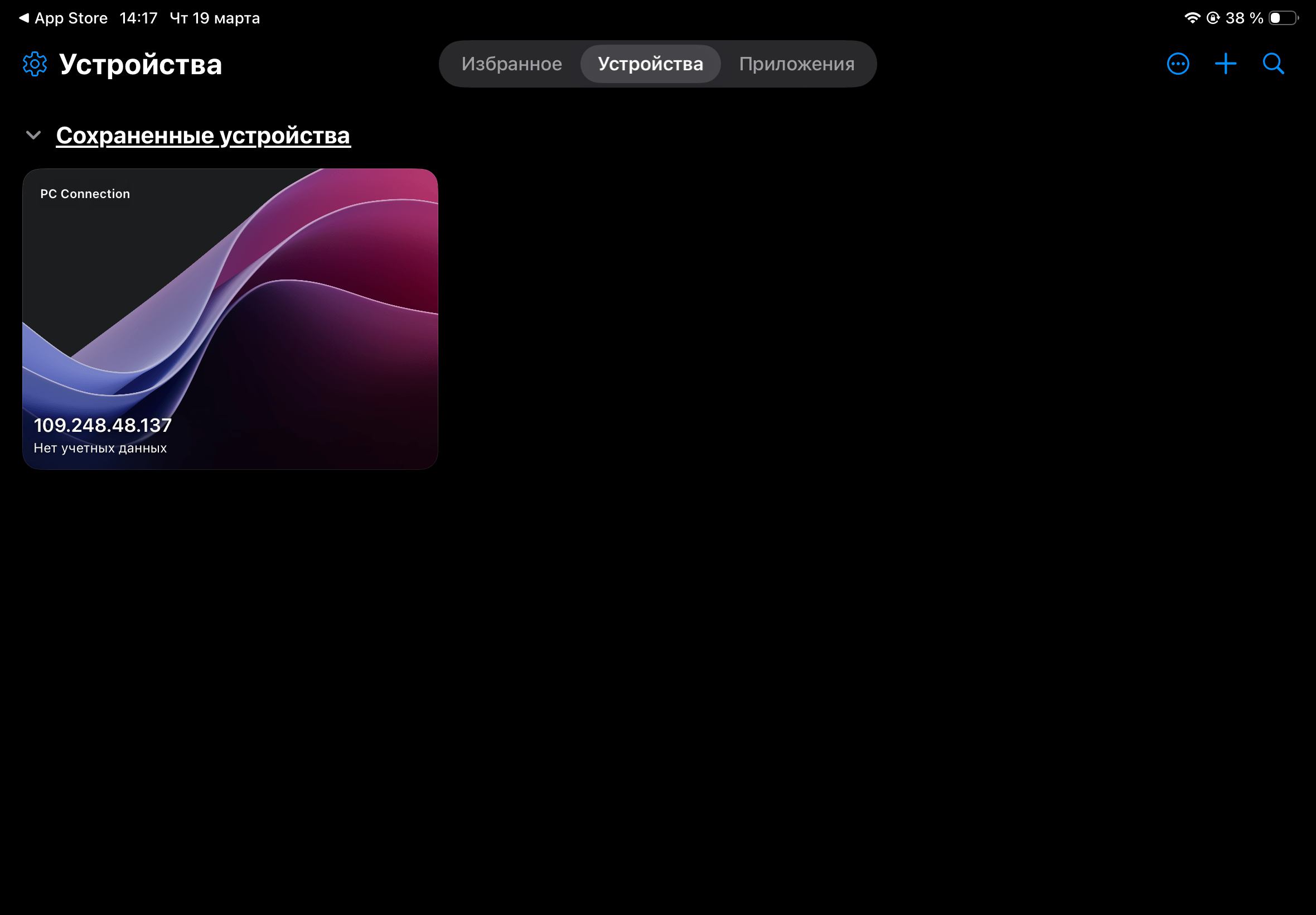
Task: Select the Устройства tab
Action: [650, 64]
